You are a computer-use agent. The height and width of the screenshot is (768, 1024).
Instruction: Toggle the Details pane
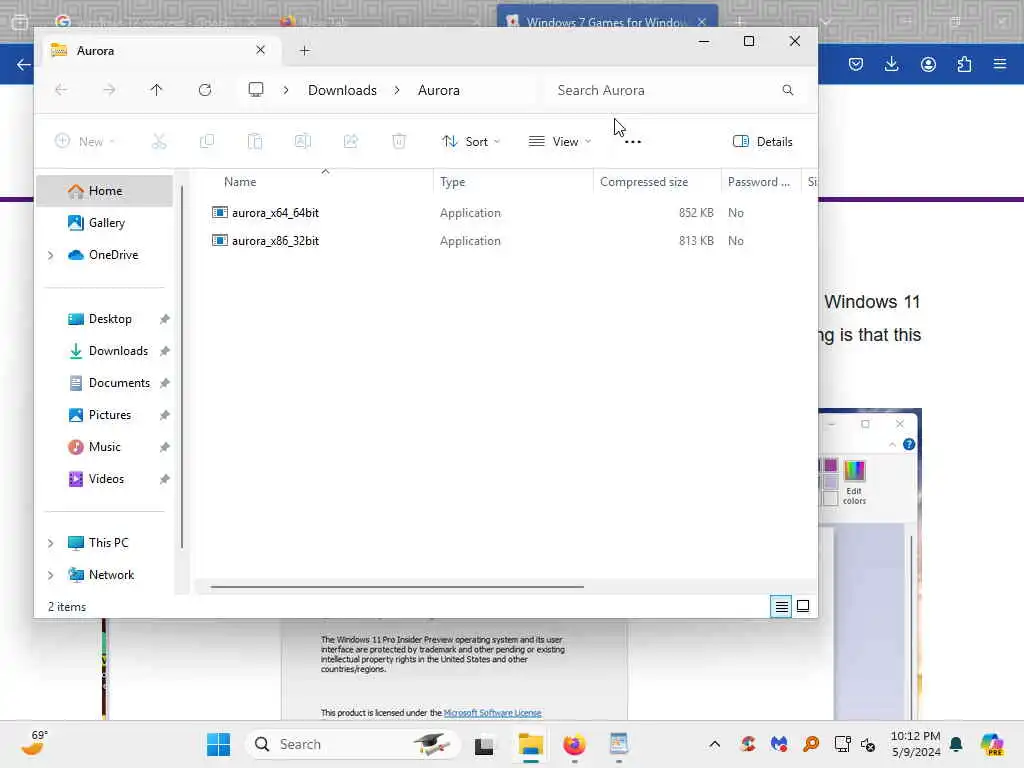763,142
